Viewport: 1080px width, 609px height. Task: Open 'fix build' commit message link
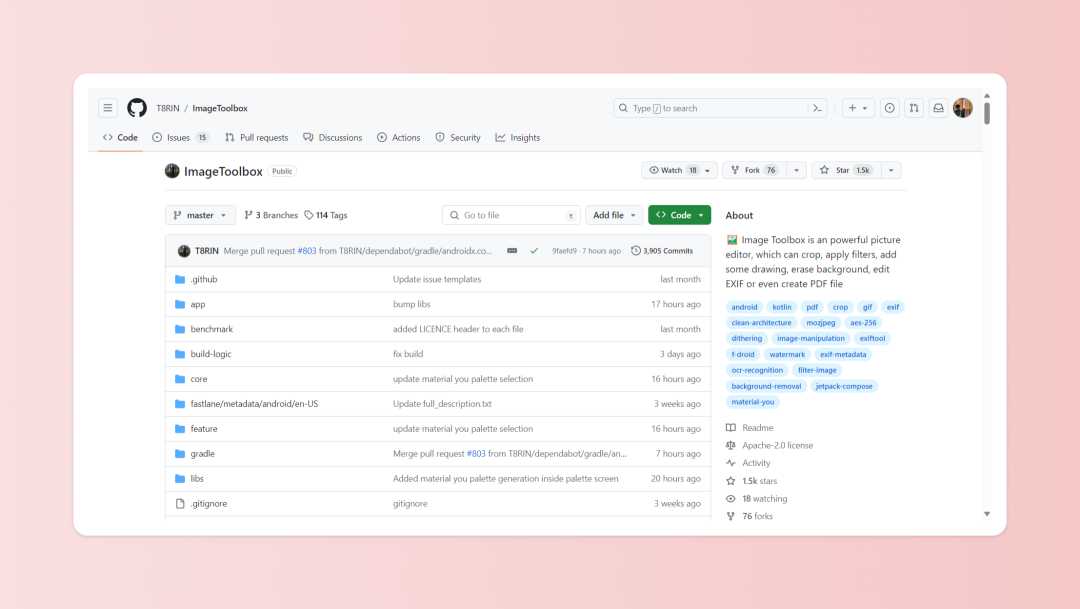pos(408,354)
